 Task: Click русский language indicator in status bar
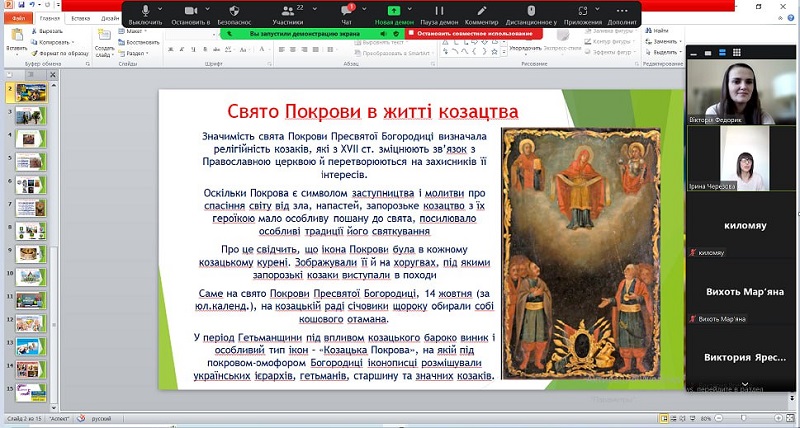pyautogui.click(x=101, y=419)
